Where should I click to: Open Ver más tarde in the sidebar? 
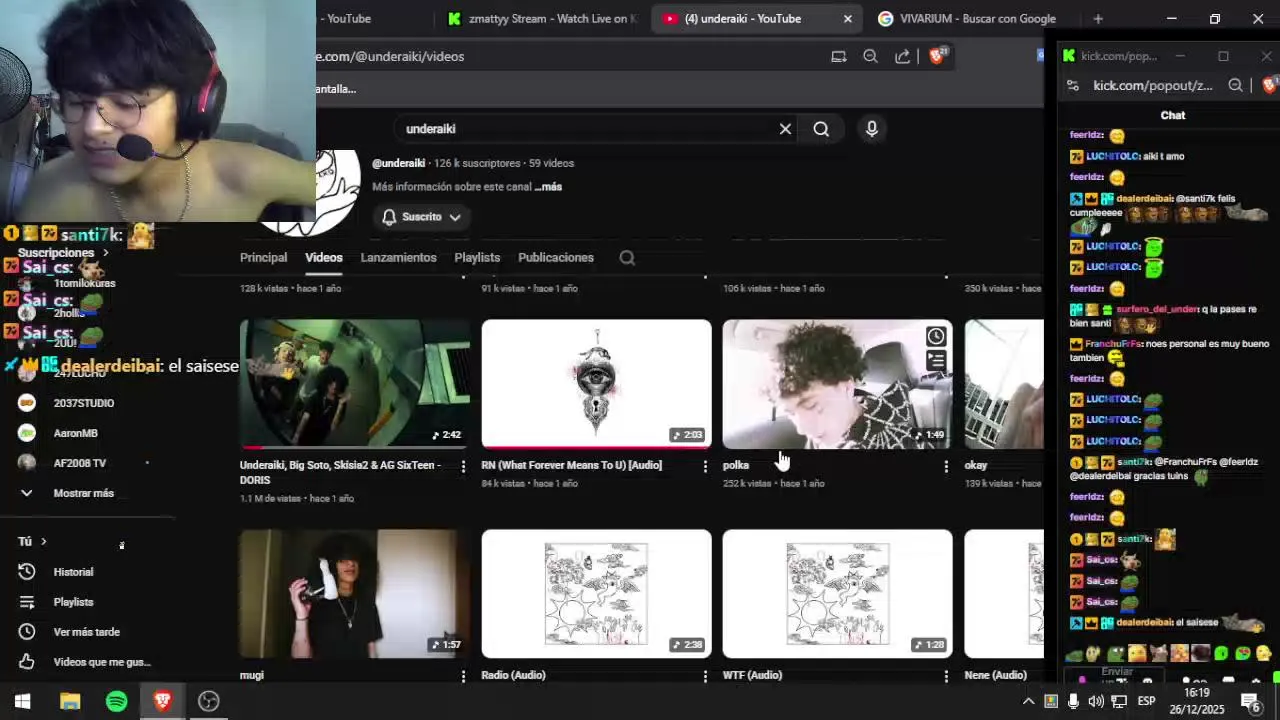pos(87,632)
